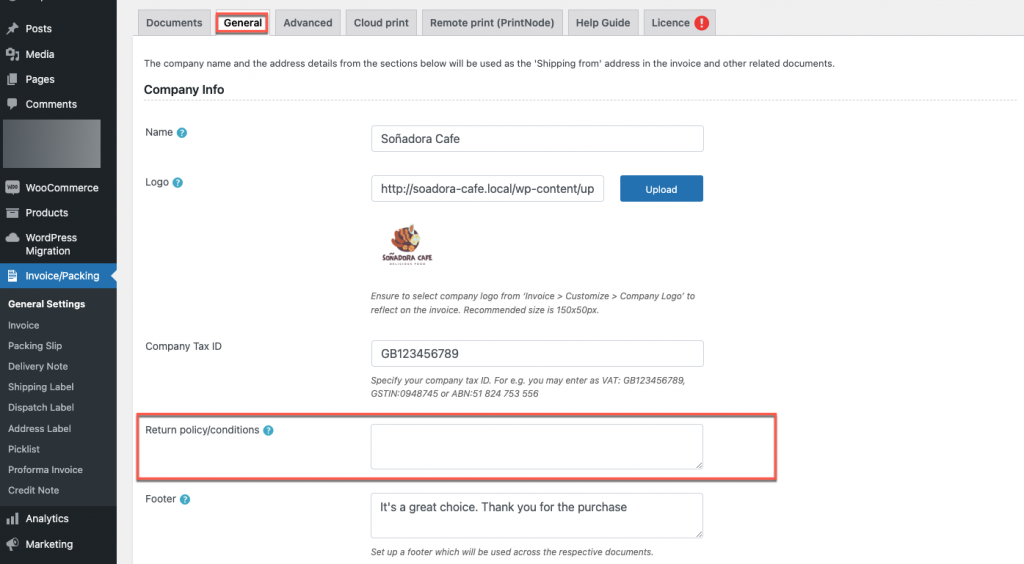Open Comments in the admin menu

click(51, 104)
